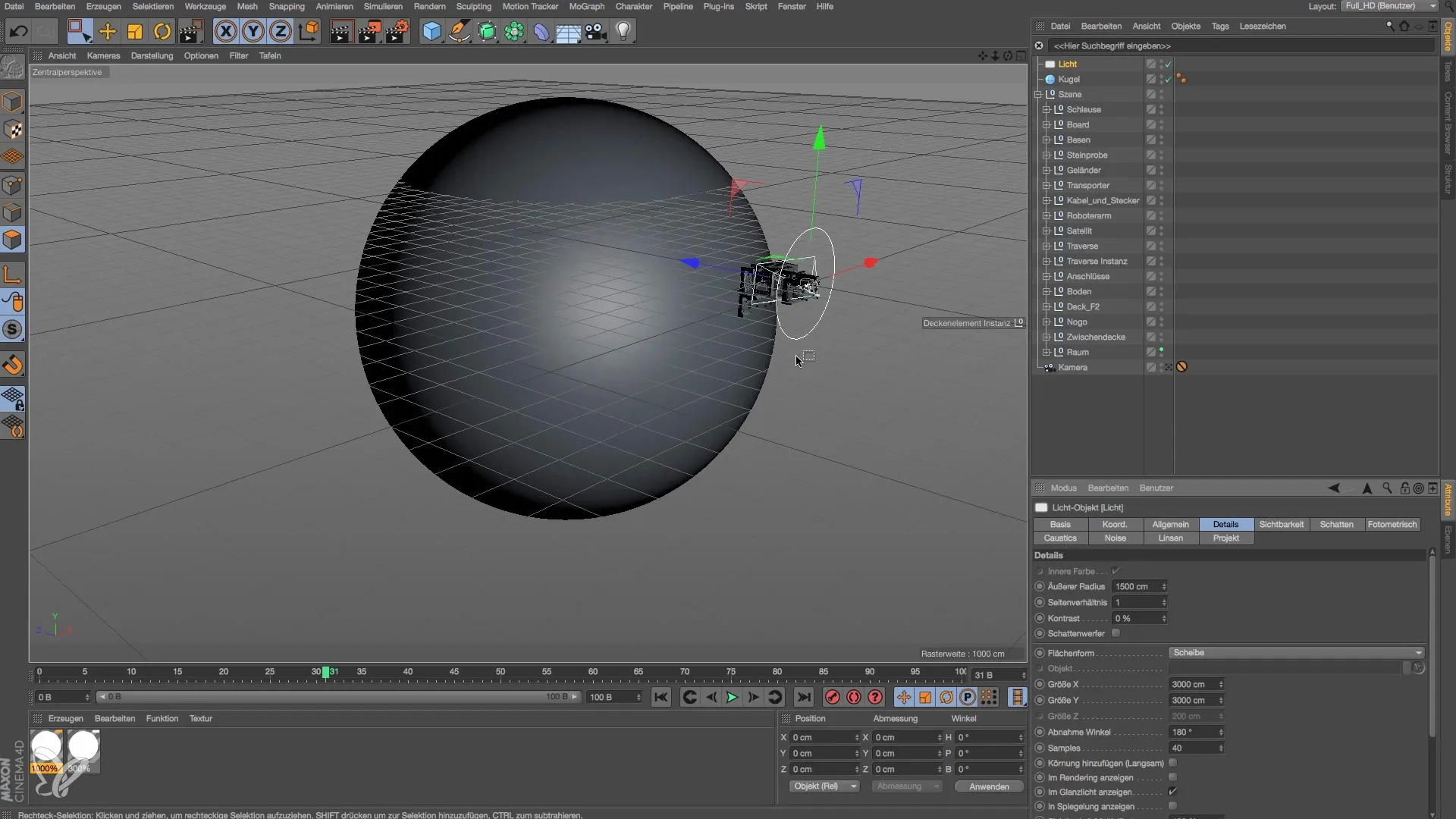This screenshot has width=1456, height=819.
Task: Click the preview range slider bar
Action: pyautogui.click(x=339, y=697)
